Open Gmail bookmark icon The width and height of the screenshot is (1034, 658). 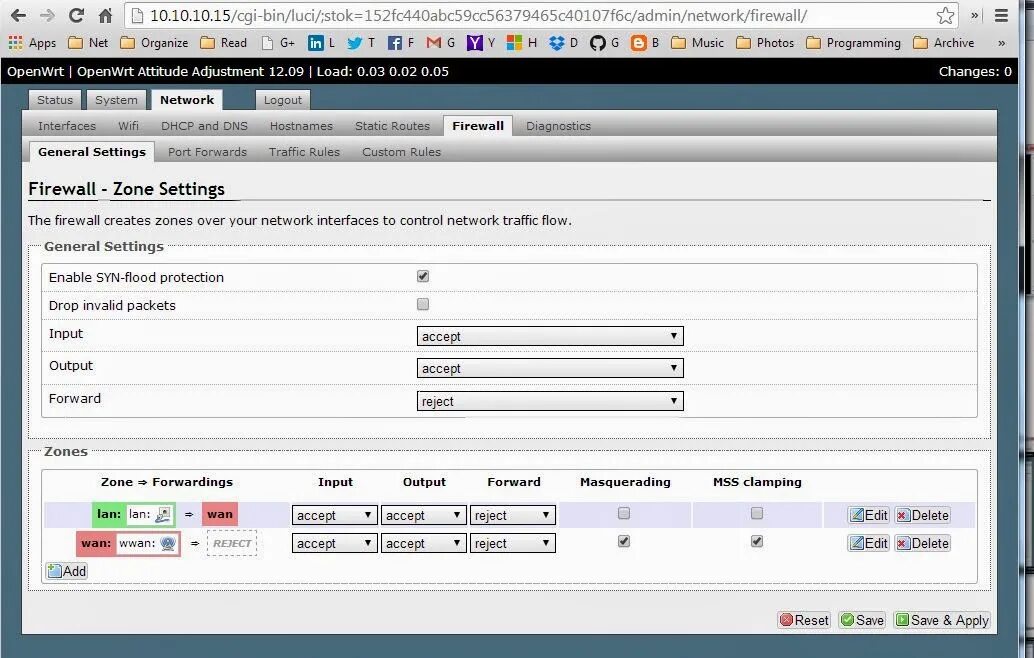click(433, 43)
